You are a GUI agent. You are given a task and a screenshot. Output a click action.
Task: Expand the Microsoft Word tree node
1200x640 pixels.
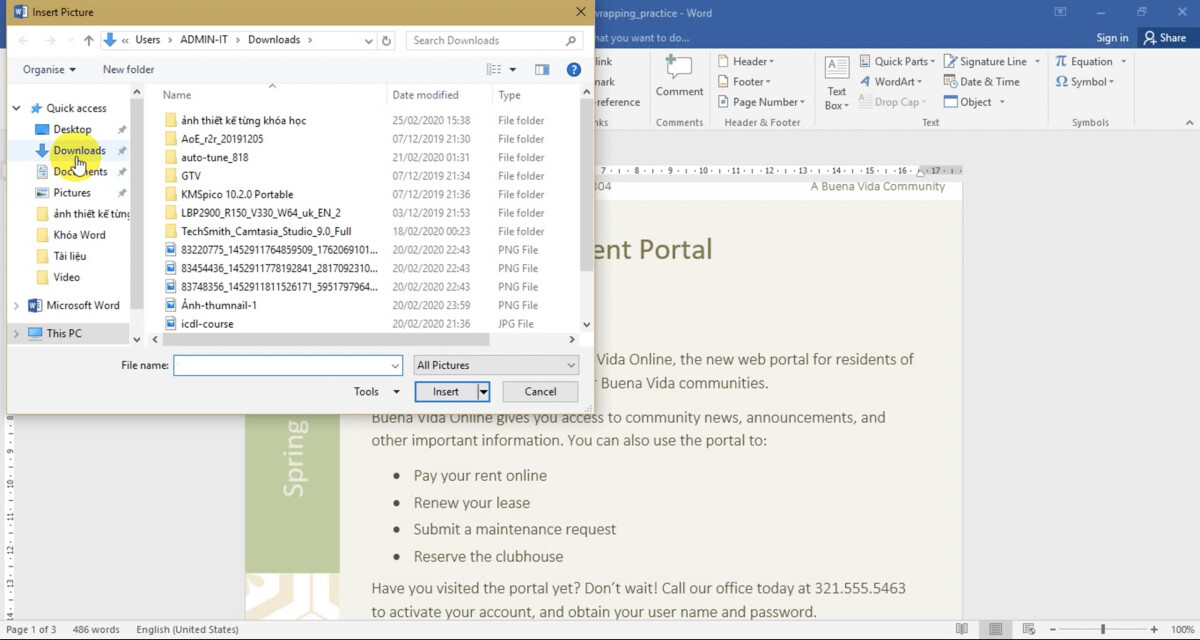16,306
